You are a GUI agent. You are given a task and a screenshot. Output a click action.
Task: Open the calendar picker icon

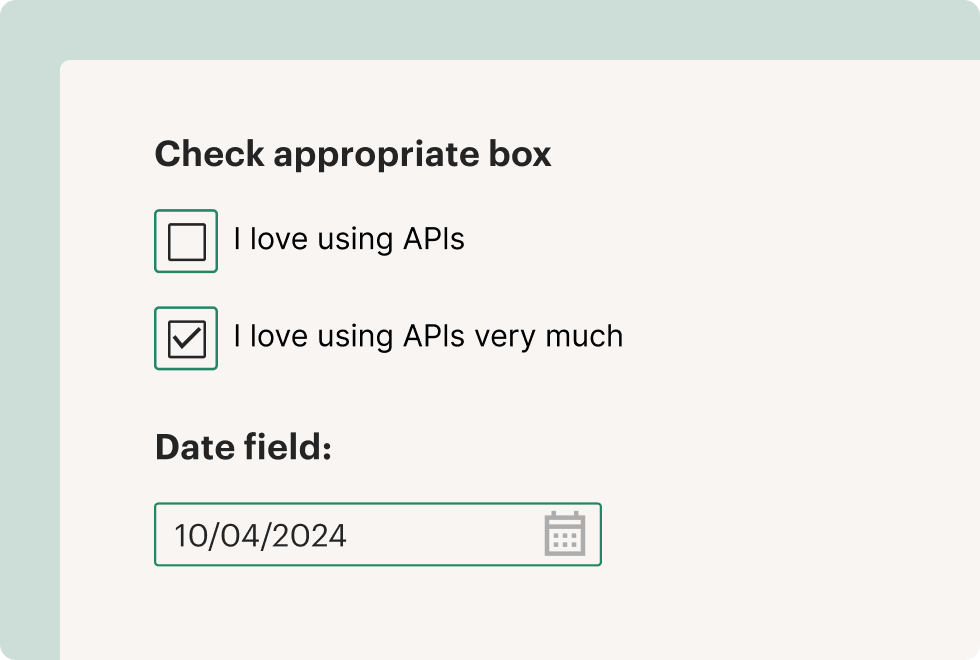coord(564,534)
